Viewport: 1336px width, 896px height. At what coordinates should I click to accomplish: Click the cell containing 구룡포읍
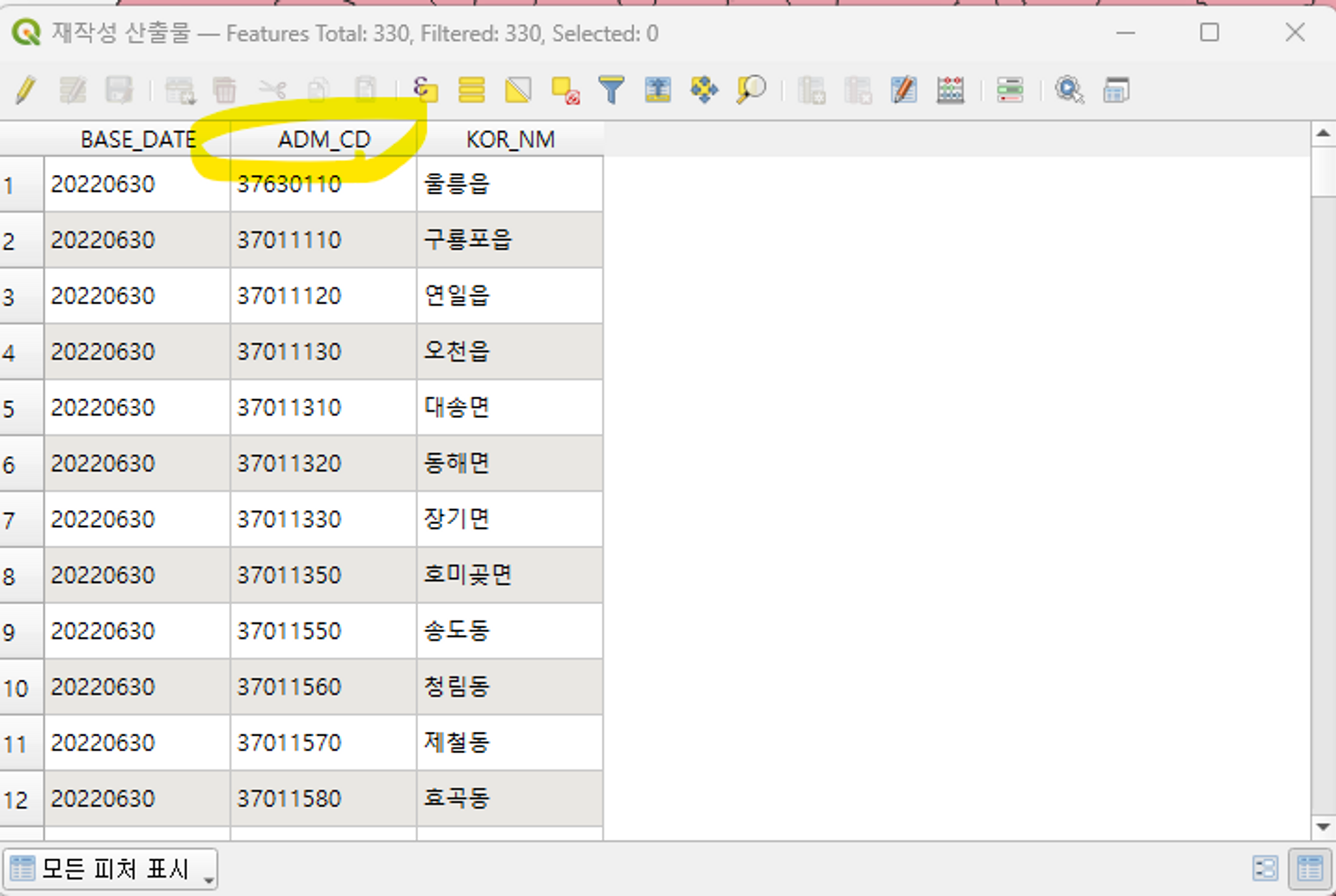[x=510, y=240]
